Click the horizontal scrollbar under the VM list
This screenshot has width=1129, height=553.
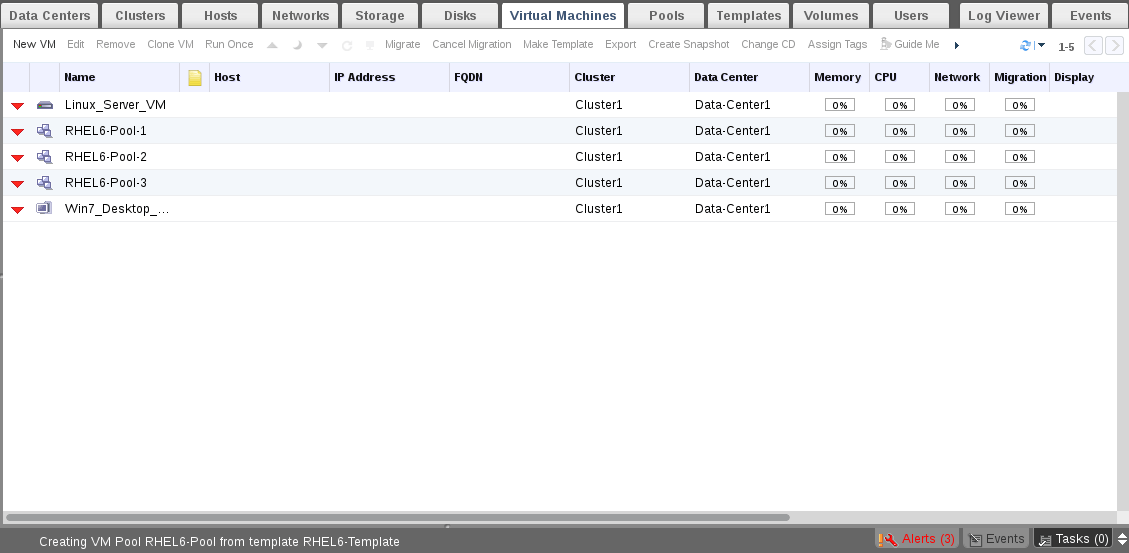pyautogui.click(x=398, y=518)
